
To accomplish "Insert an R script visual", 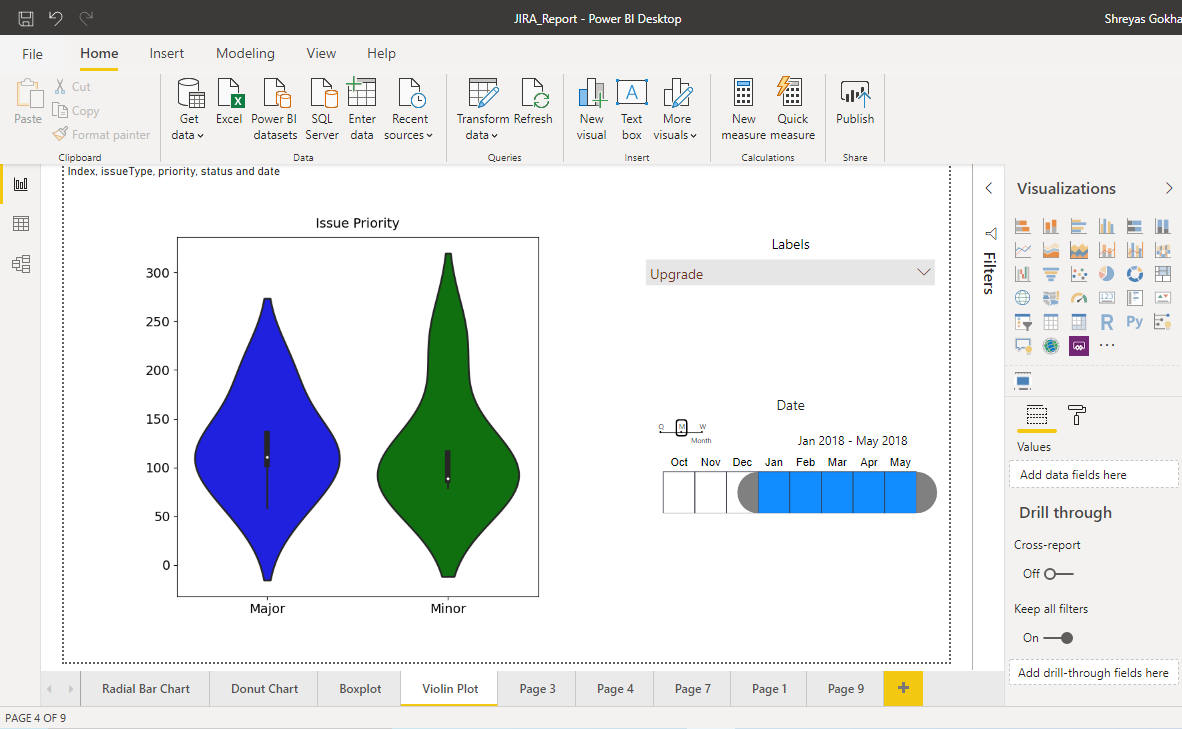I will point(1107,320).
